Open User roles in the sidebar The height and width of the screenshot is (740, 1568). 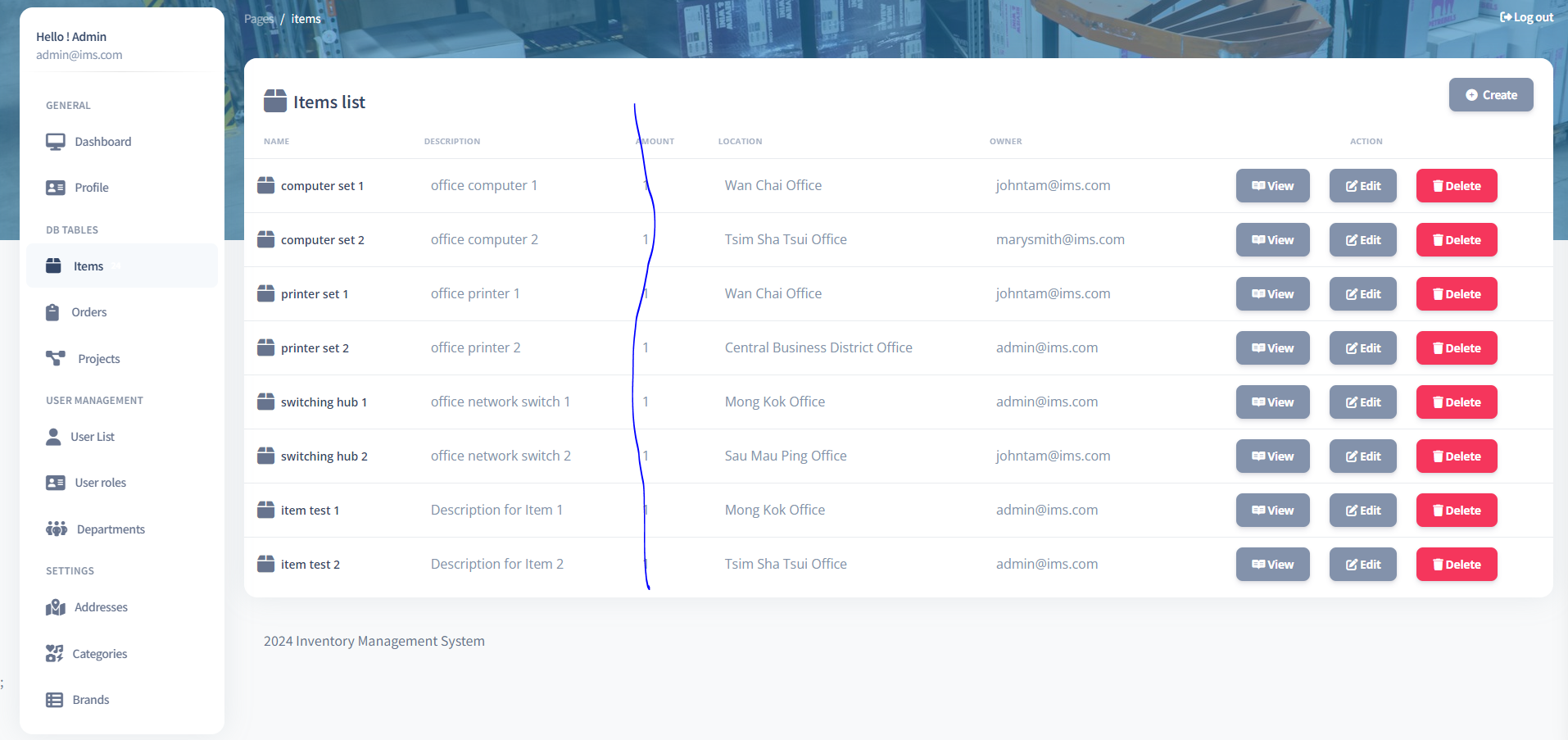[x=100, y=483]
